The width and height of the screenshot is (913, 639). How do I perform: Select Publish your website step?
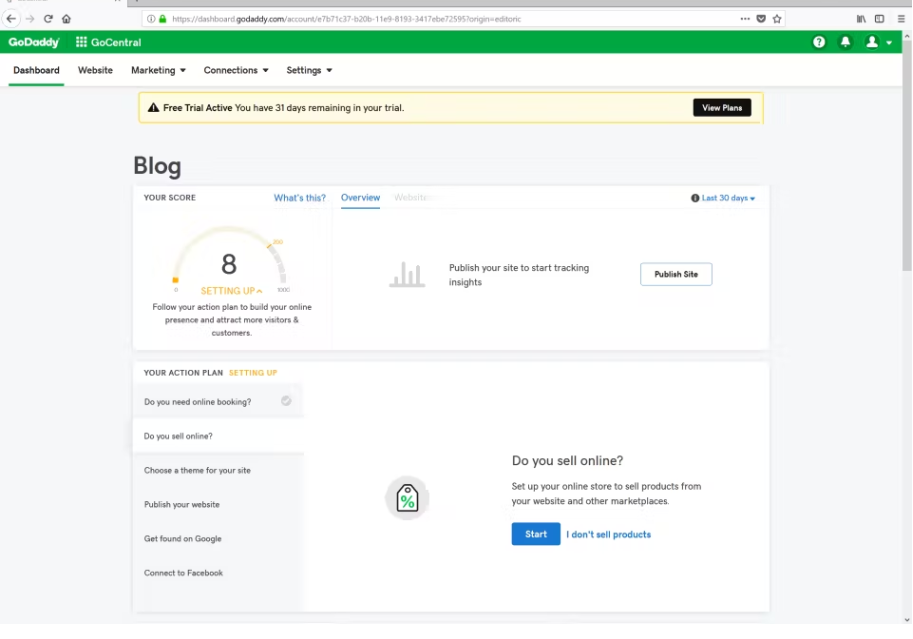pyautogui.click(x=218, y=504)
